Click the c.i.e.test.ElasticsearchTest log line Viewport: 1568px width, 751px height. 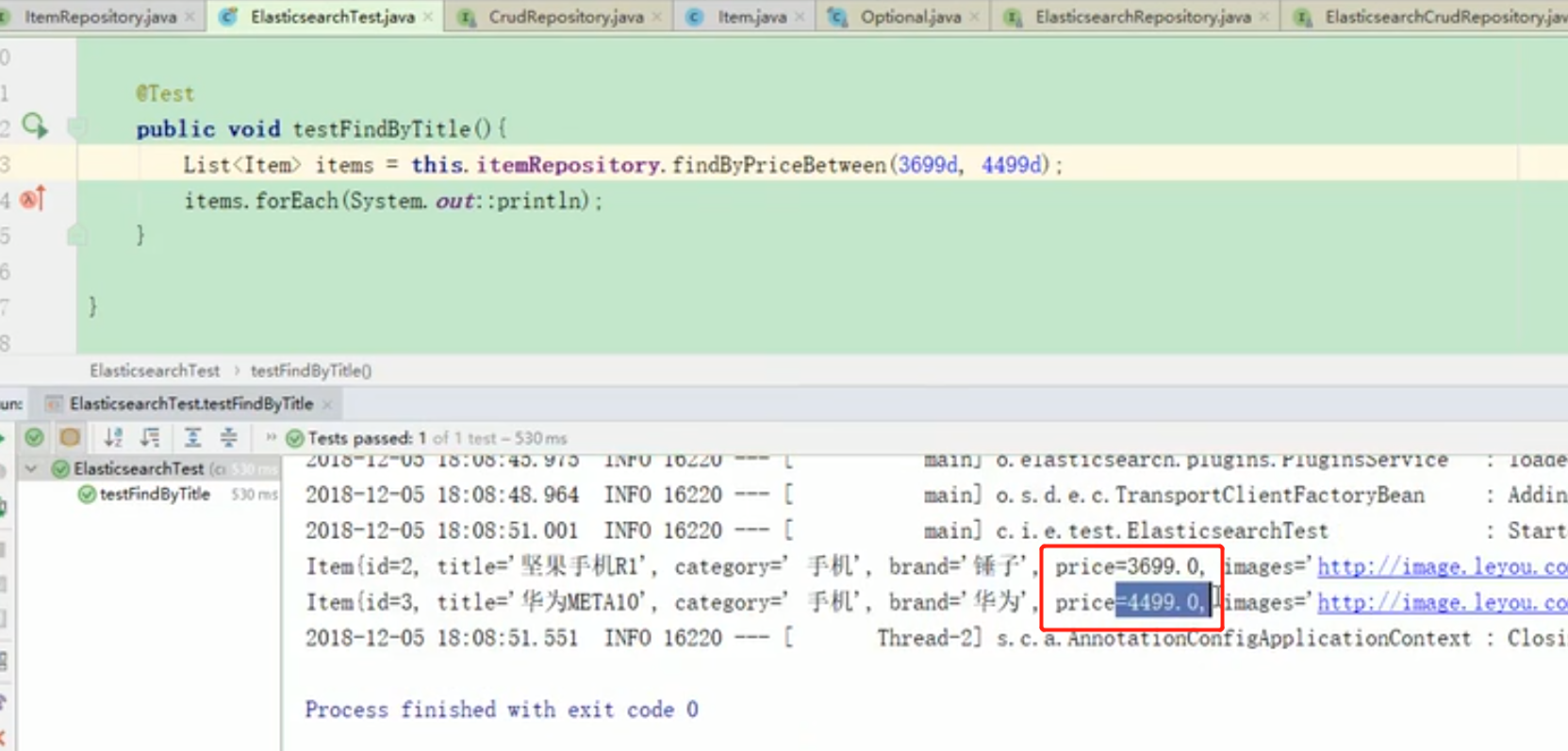(936, 531)
